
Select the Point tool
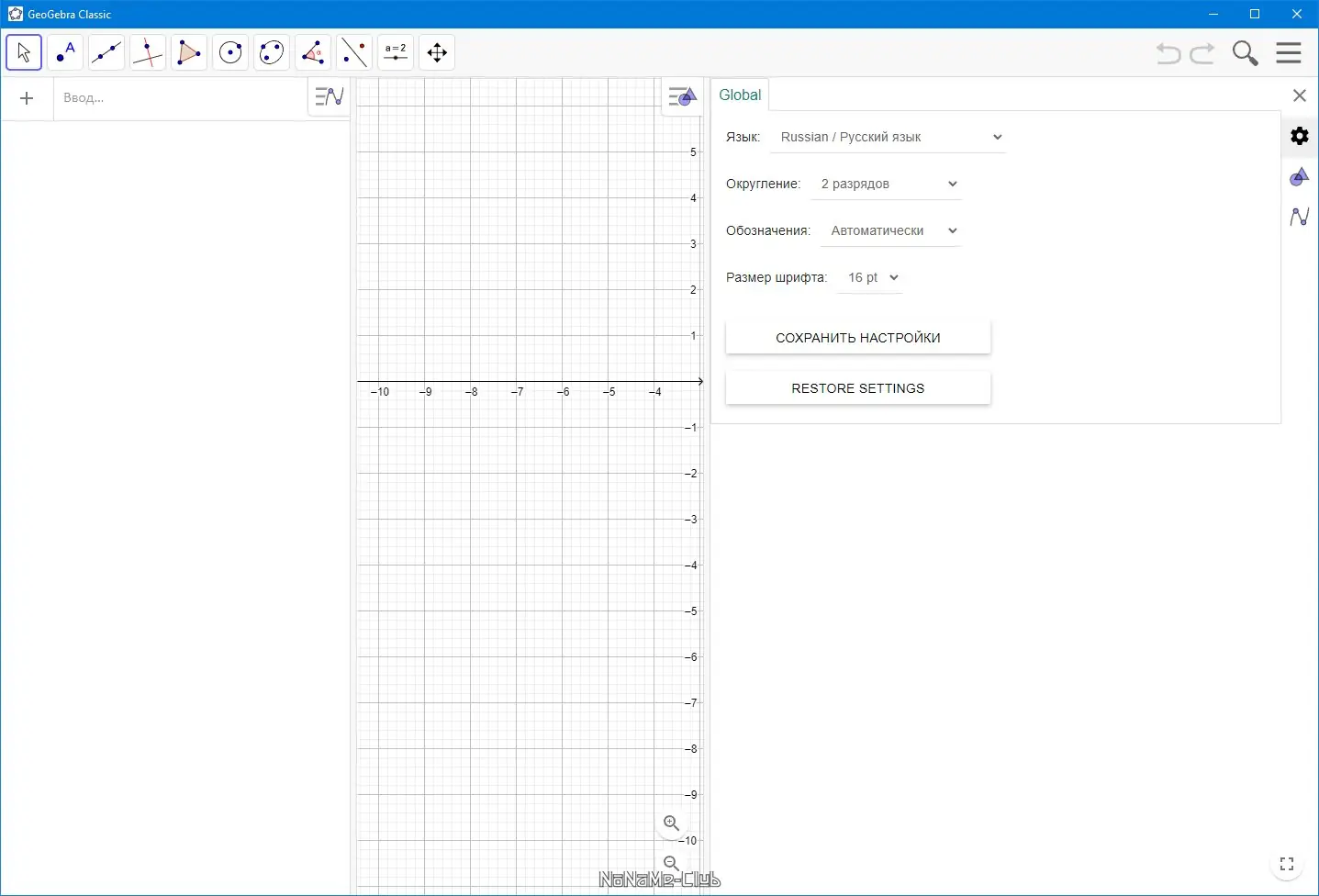tap(65, 52)
